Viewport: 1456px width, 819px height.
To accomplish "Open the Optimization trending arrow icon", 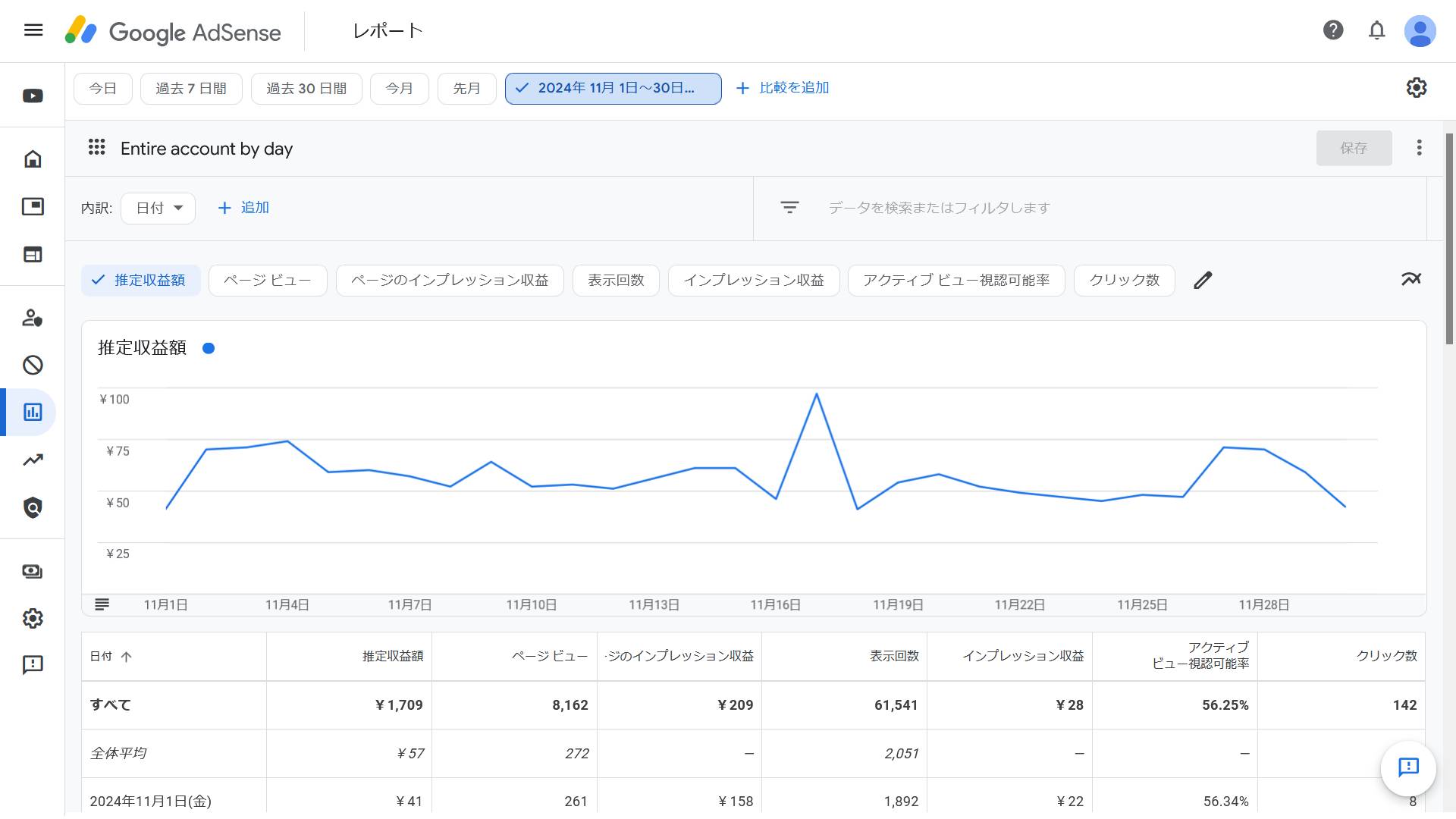I will click(33, 460).
